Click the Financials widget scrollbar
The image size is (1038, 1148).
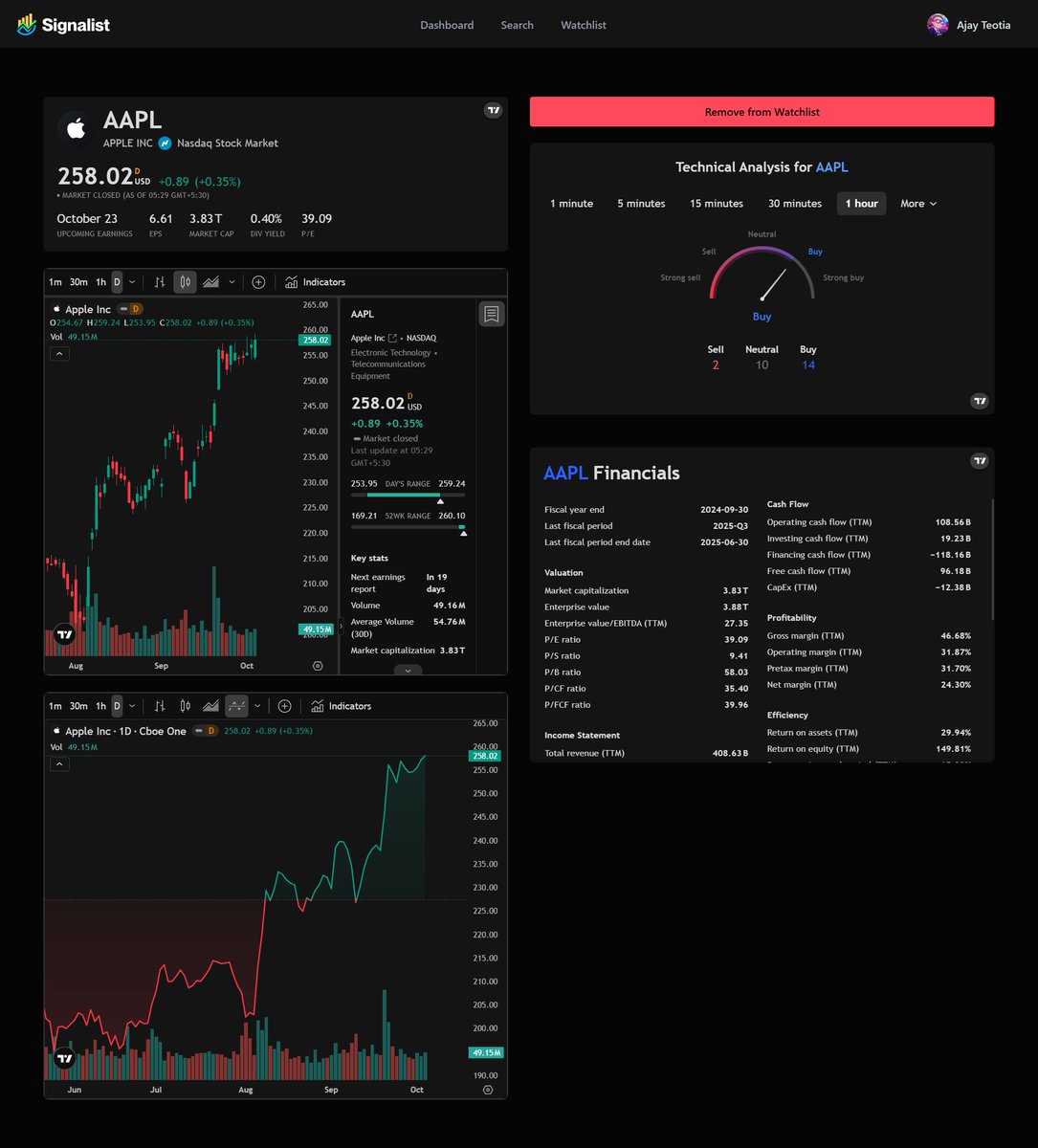pyautogui.click(x=992, y=560)
